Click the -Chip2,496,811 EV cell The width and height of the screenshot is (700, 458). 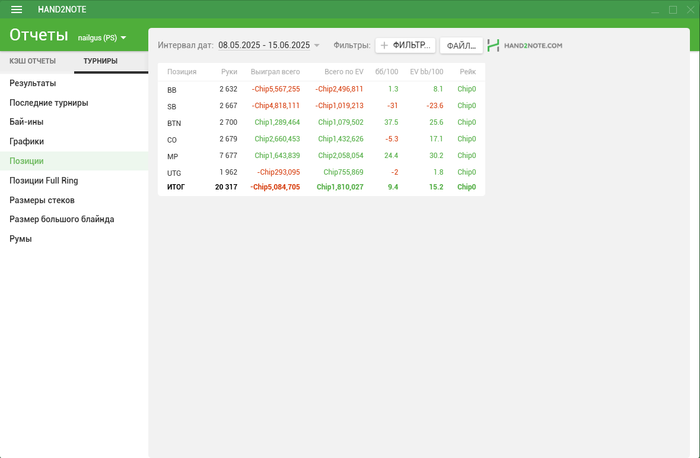(339, 89)
